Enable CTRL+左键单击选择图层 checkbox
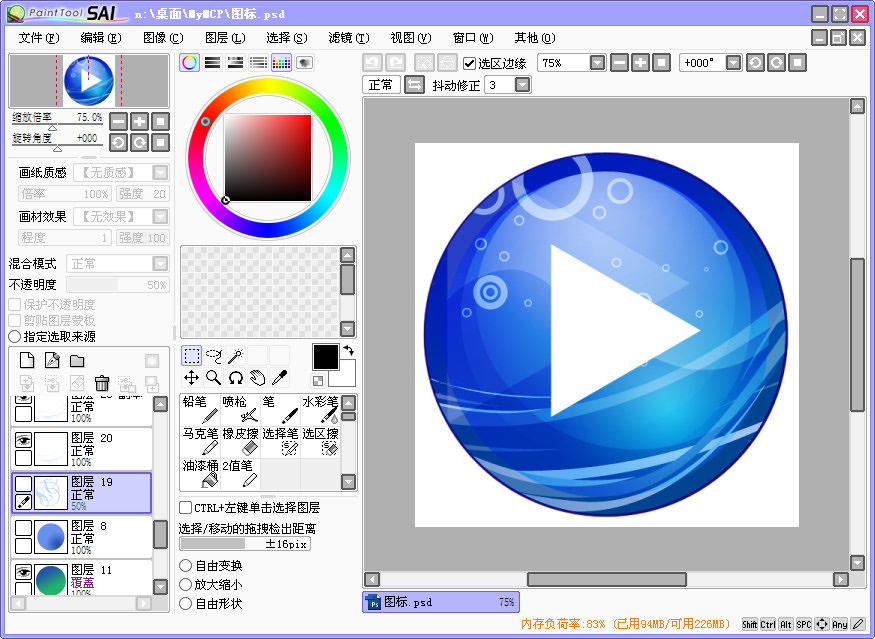Screen dimensions: 875x639 [185, 508]
